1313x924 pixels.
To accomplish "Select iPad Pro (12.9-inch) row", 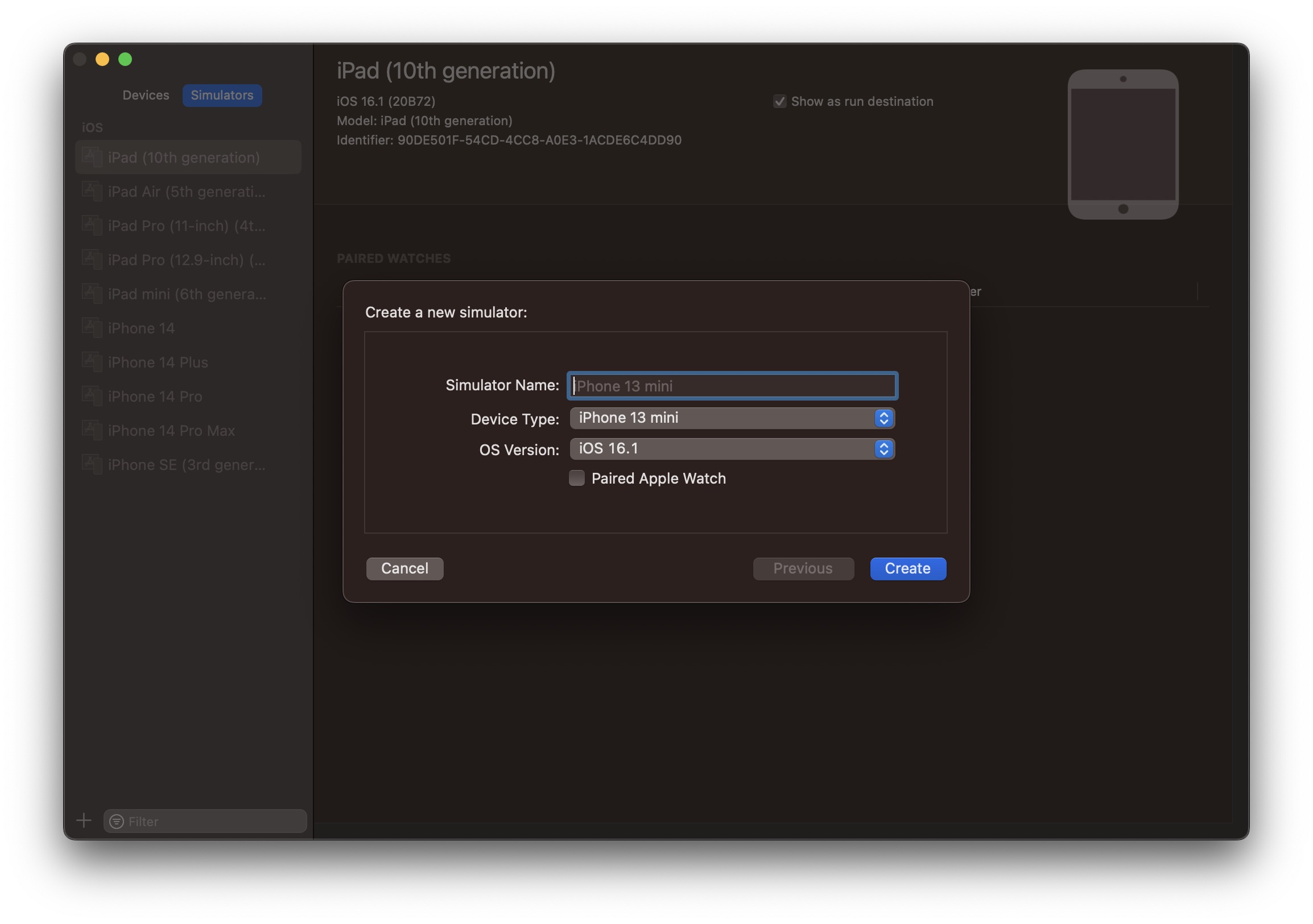I will tap(188, 259).
